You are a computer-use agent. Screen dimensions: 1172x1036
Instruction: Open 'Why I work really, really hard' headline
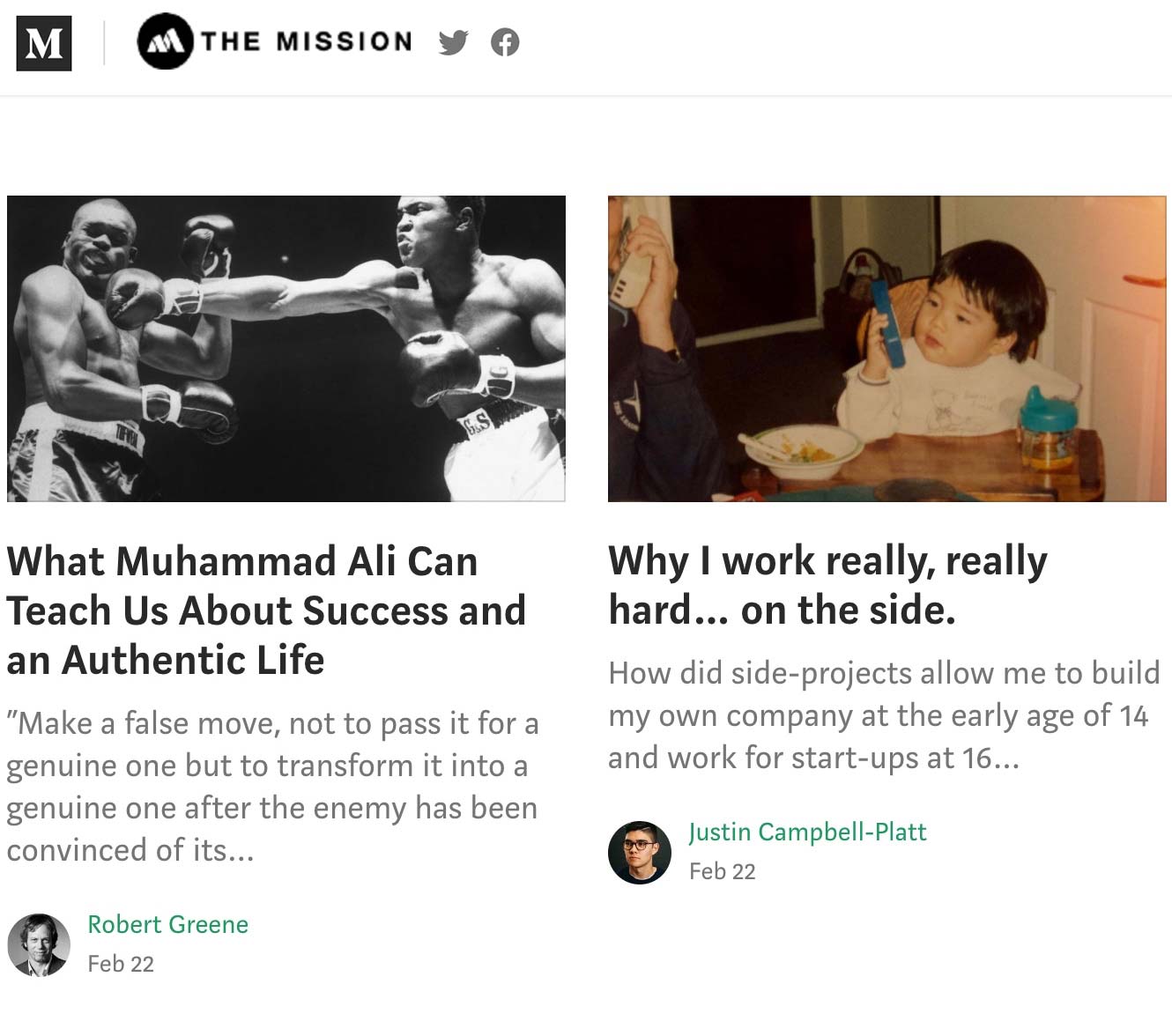click(x=827, y=585)
